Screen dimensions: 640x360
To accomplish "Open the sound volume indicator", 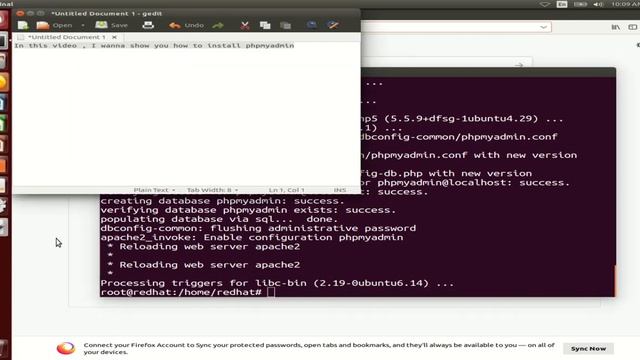I will pyautogui.click(x=598, y=4).
